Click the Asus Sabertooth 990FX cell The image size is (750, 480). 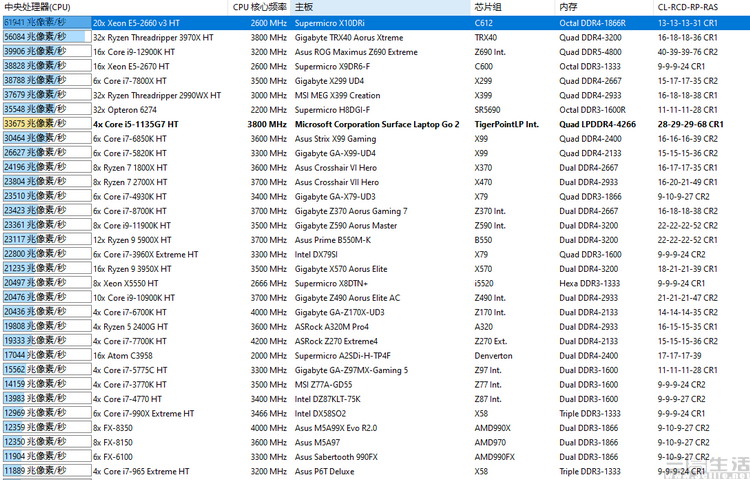(336, 457)
